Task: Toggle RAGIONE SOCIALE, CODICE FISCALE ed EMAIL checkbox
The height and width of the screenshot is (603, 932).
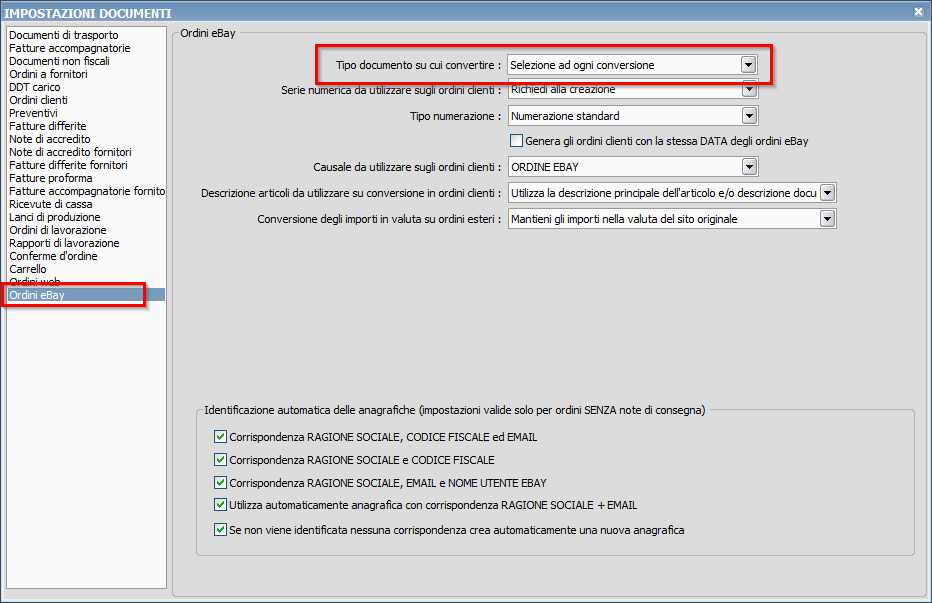Action: click(220, 436)
